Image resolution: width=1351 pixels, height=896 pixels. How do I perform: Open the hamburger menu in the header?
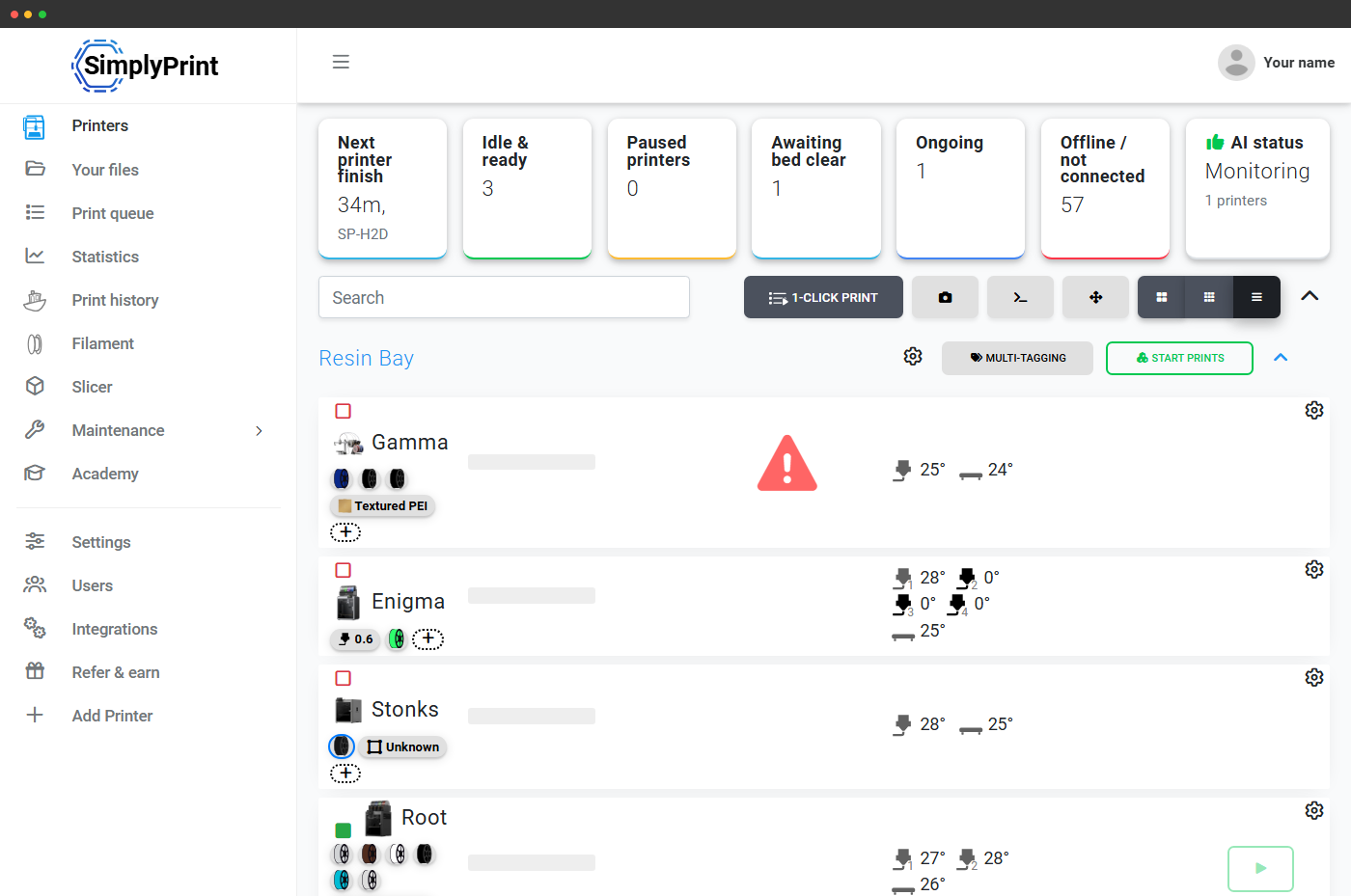(341, 62)
